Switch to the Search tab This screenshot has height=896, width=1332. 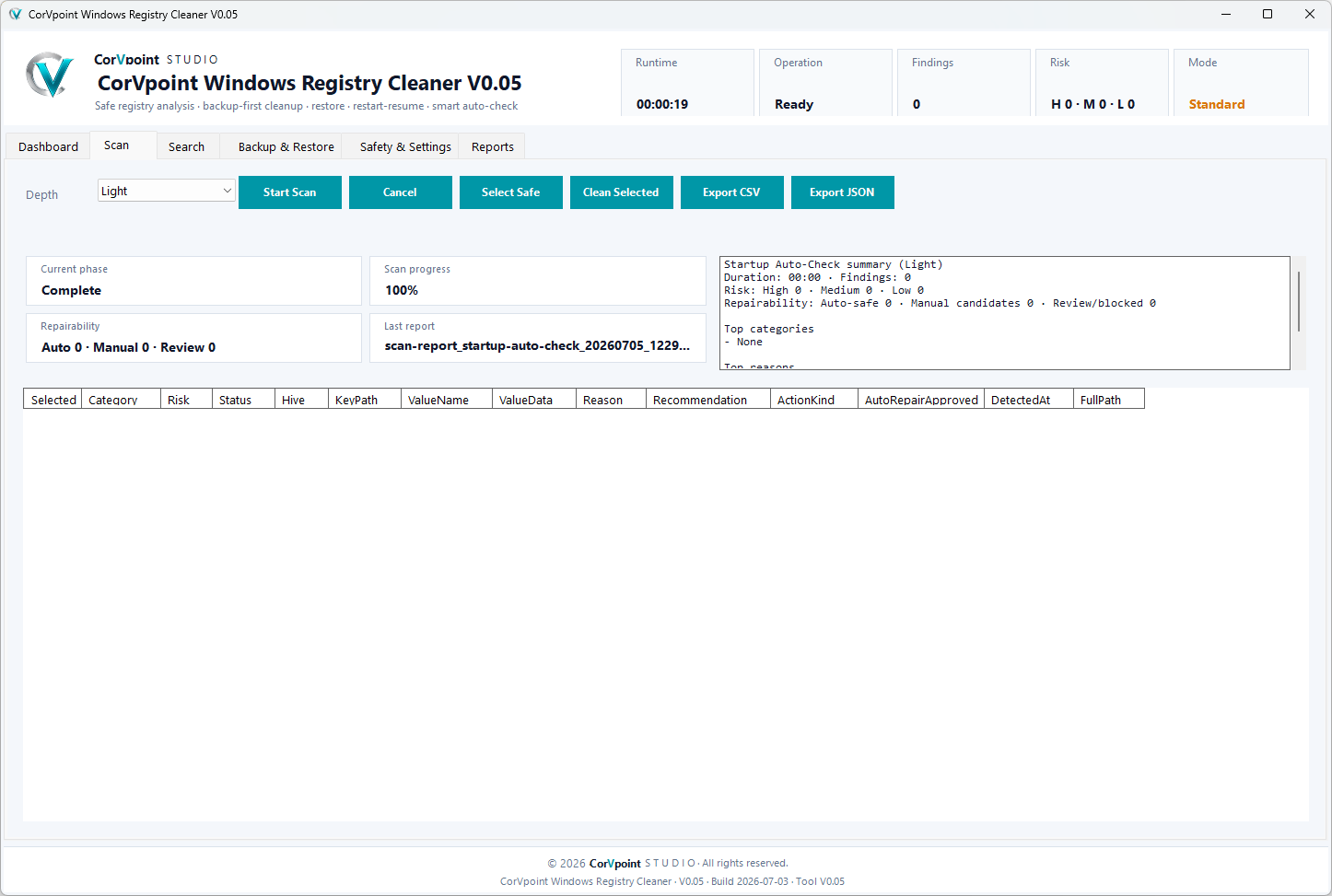click(187, 146)
